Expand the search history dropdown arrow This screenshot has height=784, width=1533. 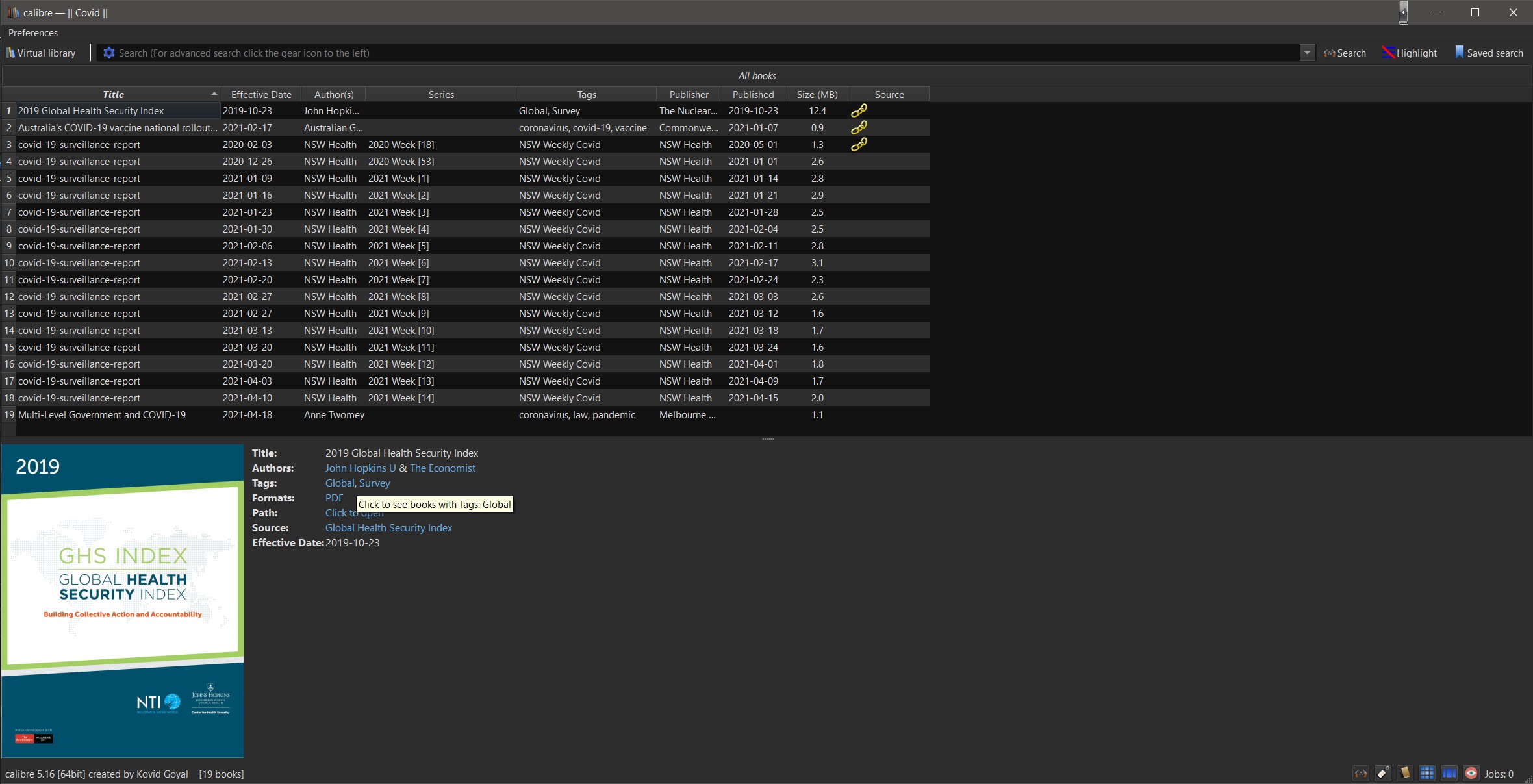pyautogui.click(x=1307, y=53)
